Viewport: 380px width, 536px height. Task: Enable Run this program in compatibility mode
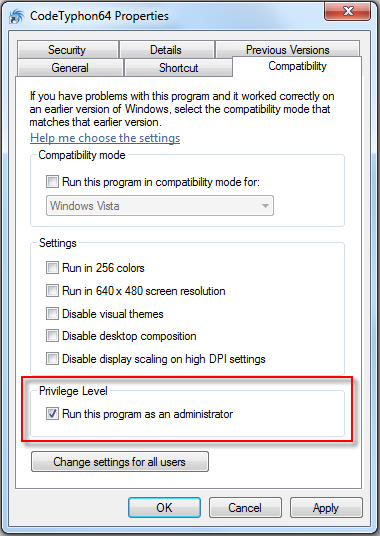point(52,182)
